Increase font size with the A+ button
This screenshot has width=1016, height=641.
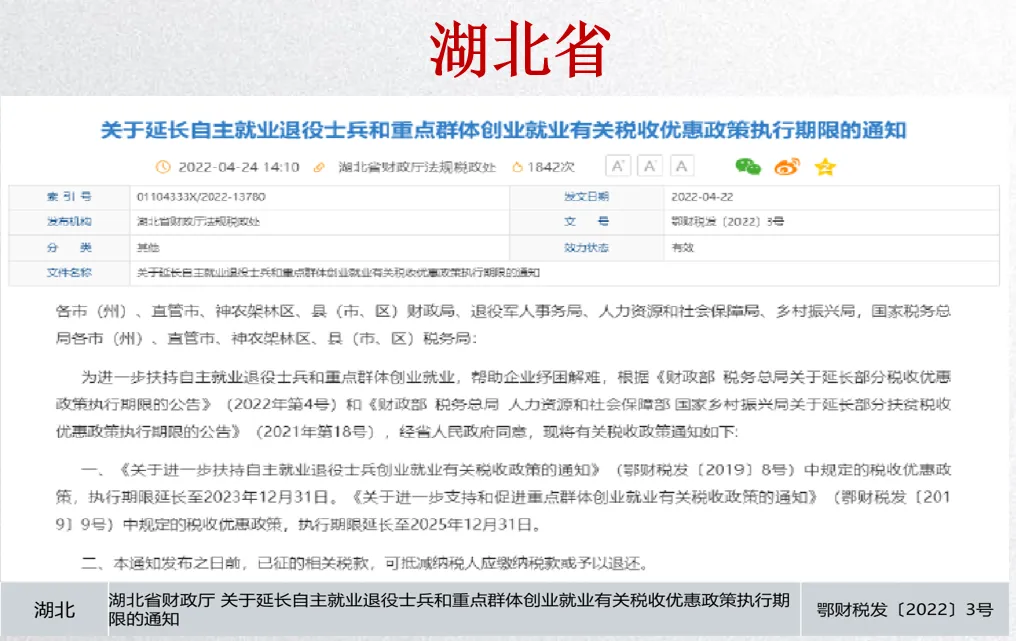pos(618,166)
